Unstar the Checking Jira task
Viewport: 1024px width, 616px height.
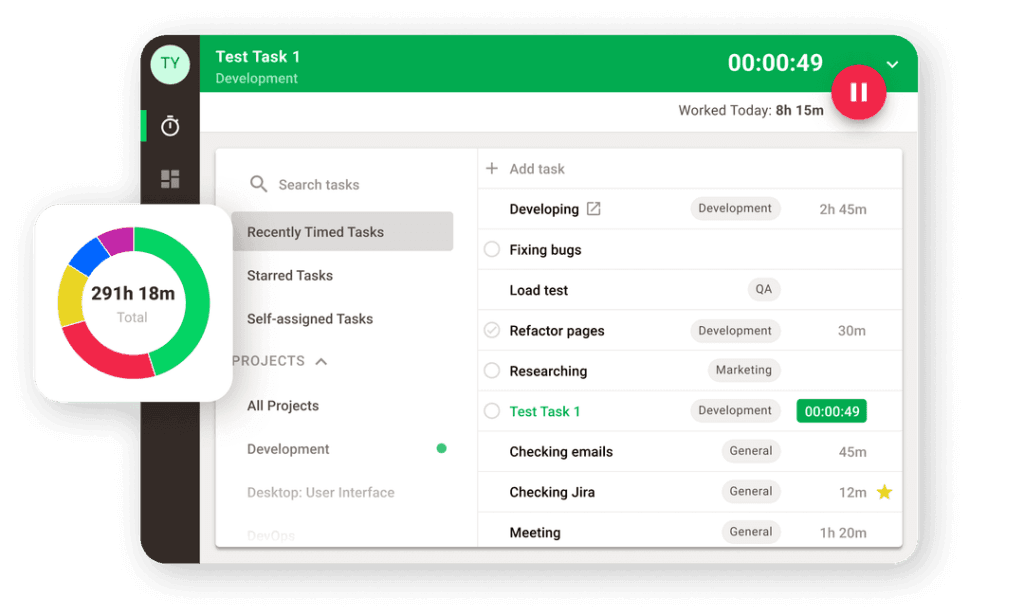[x=883, y=492]
